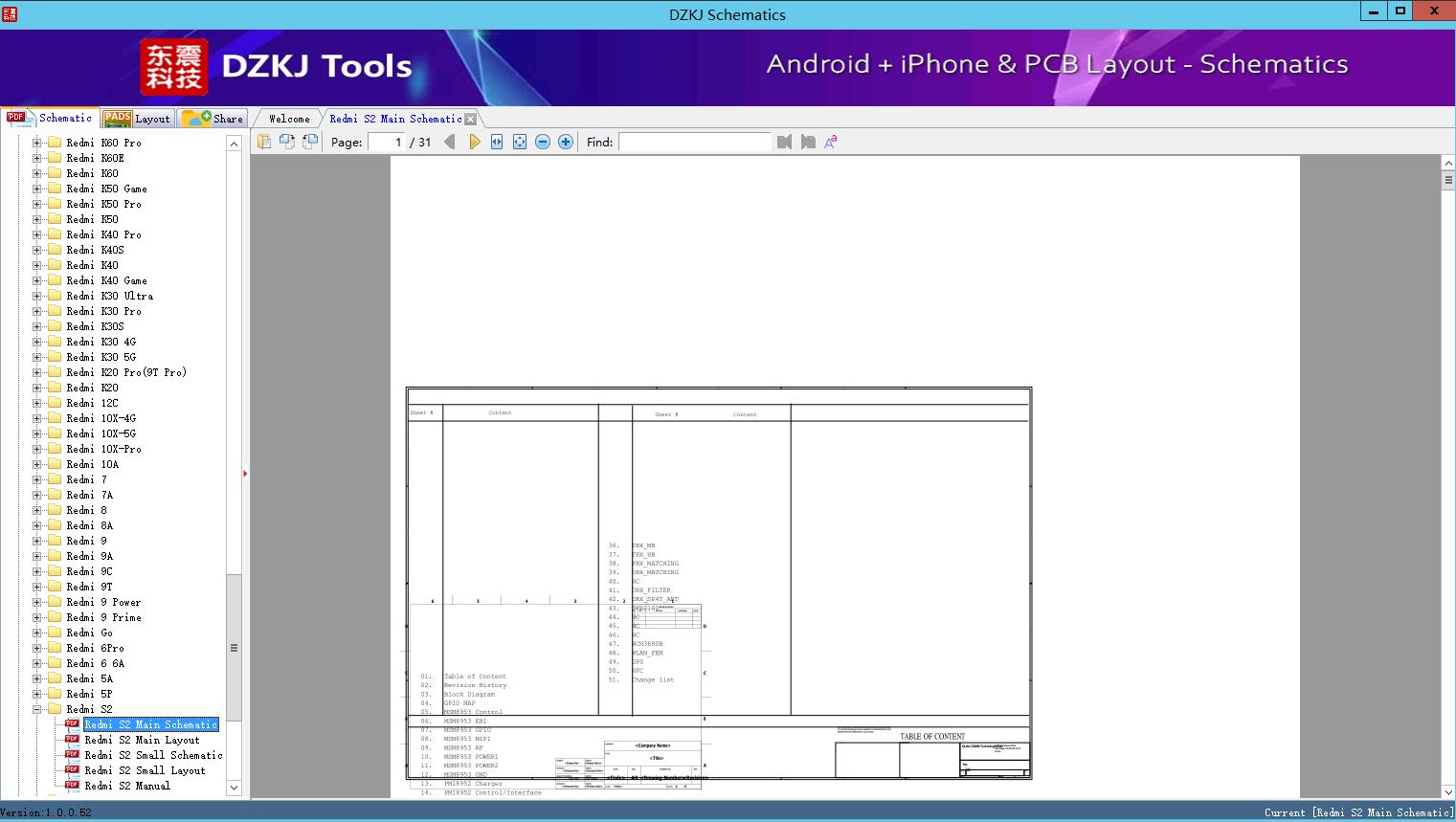Expand the Redmi K60 Pro folder
This screenshot has height=822, width=1456.
pyautogui.click(x=36, y=143)
